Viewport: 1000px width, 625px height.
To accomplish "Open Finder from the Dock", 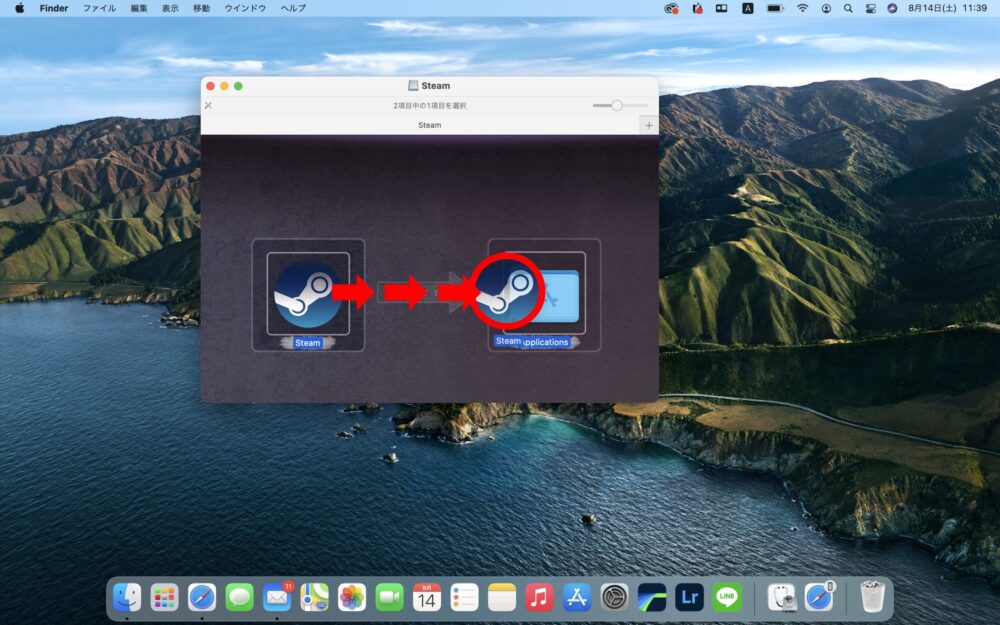I will [x=127, y=598].
